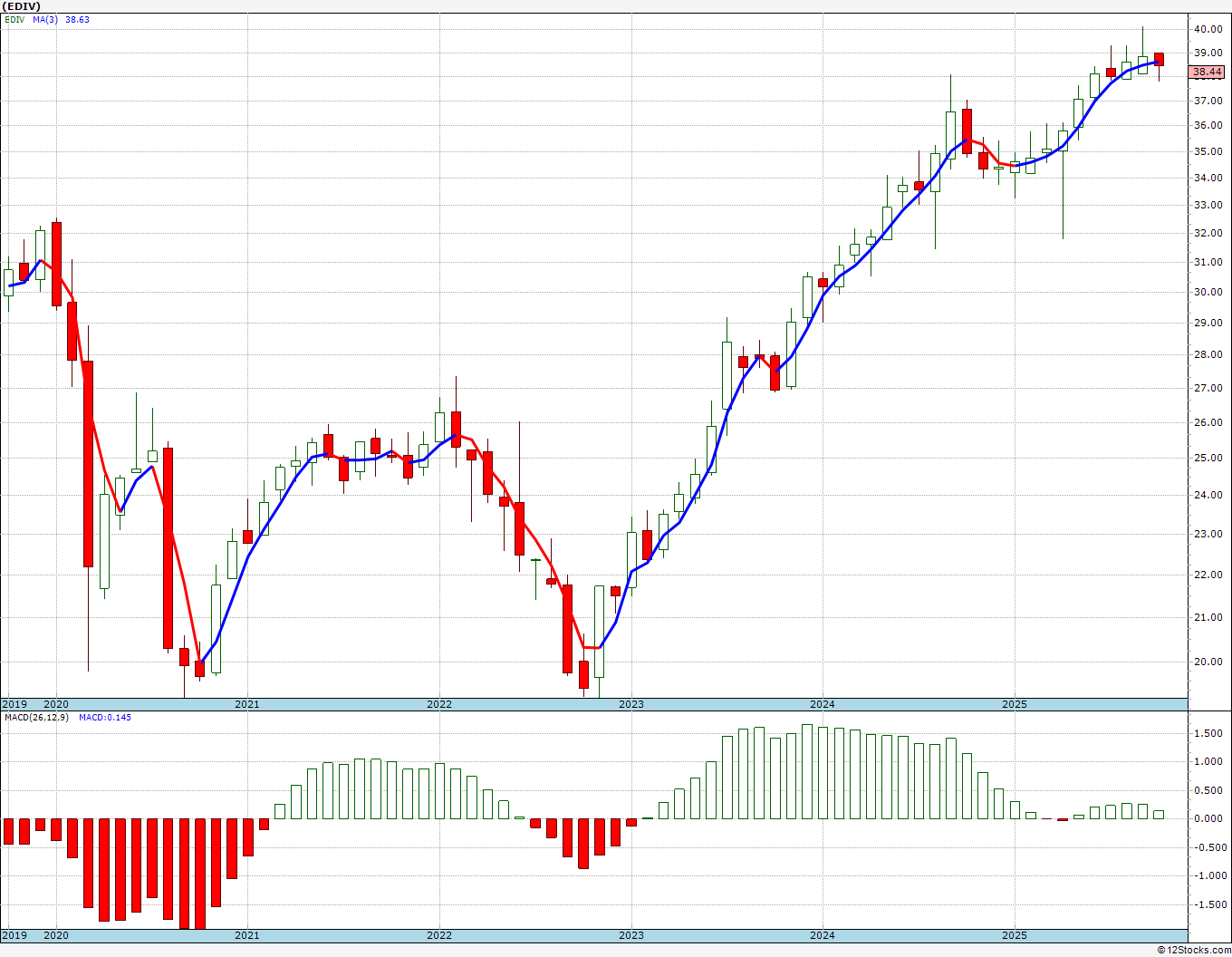Click the most recent red candlestick near 38.44
This screenshot has height=957, width=1232.
coord(1159,59)
